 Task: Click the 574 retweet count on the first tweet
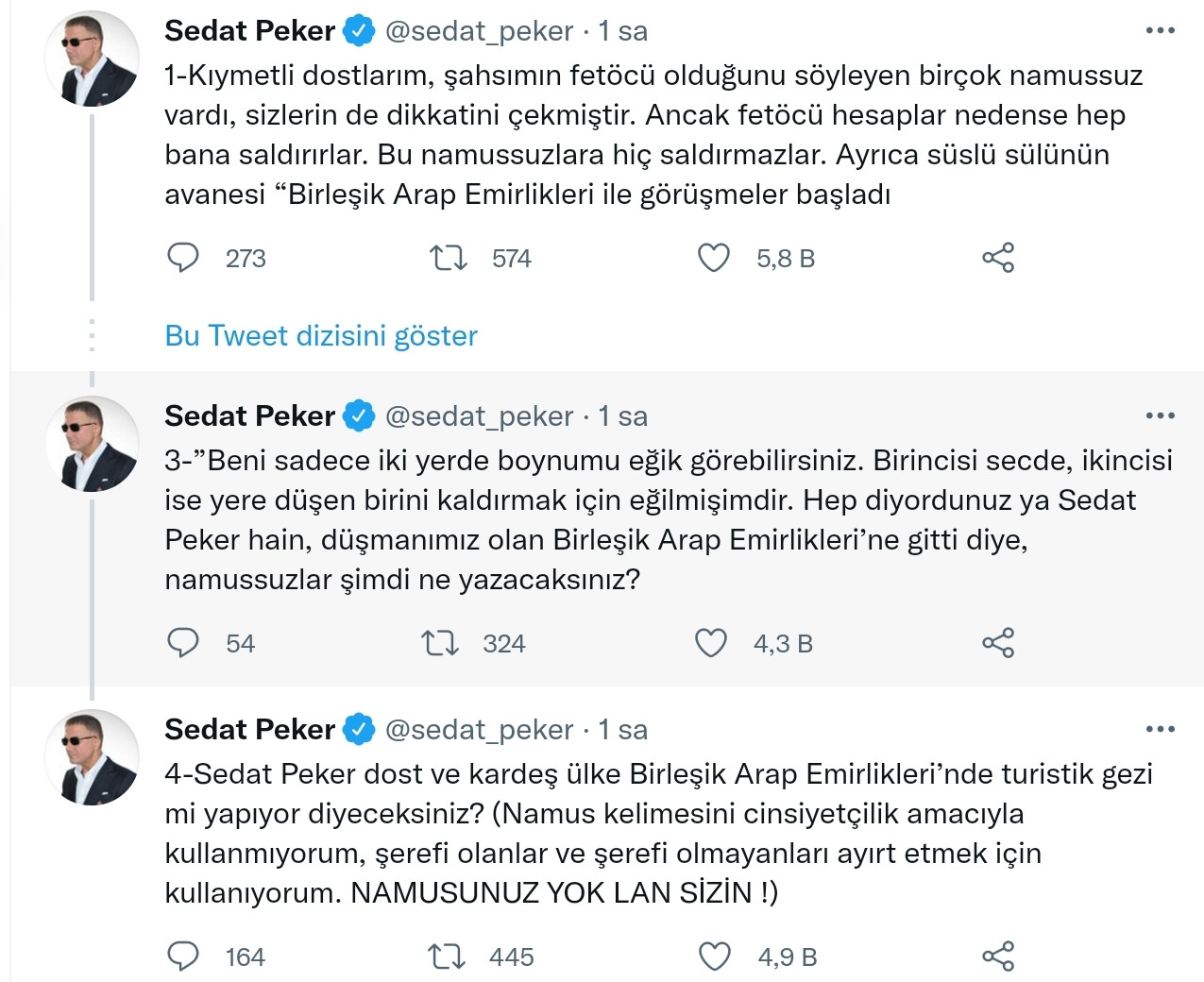tap(510, 257)
